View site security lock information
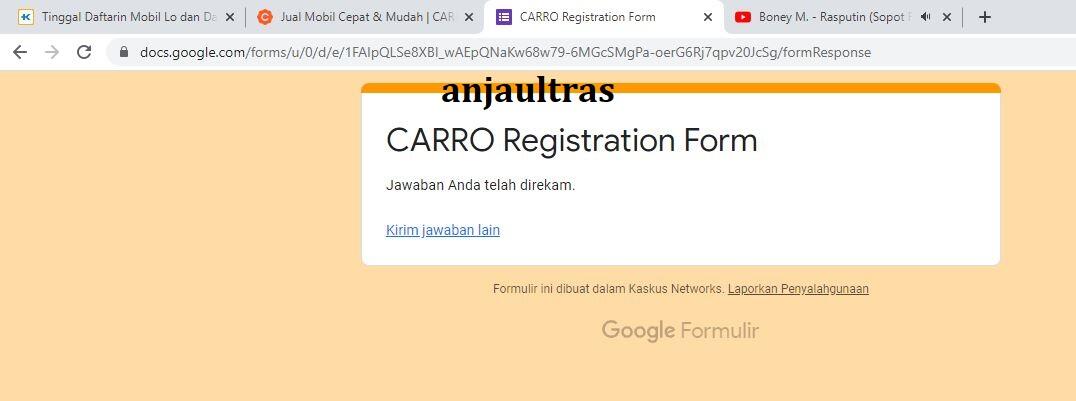Screen dimensions: 1076x401 click(x=124, y=52)
